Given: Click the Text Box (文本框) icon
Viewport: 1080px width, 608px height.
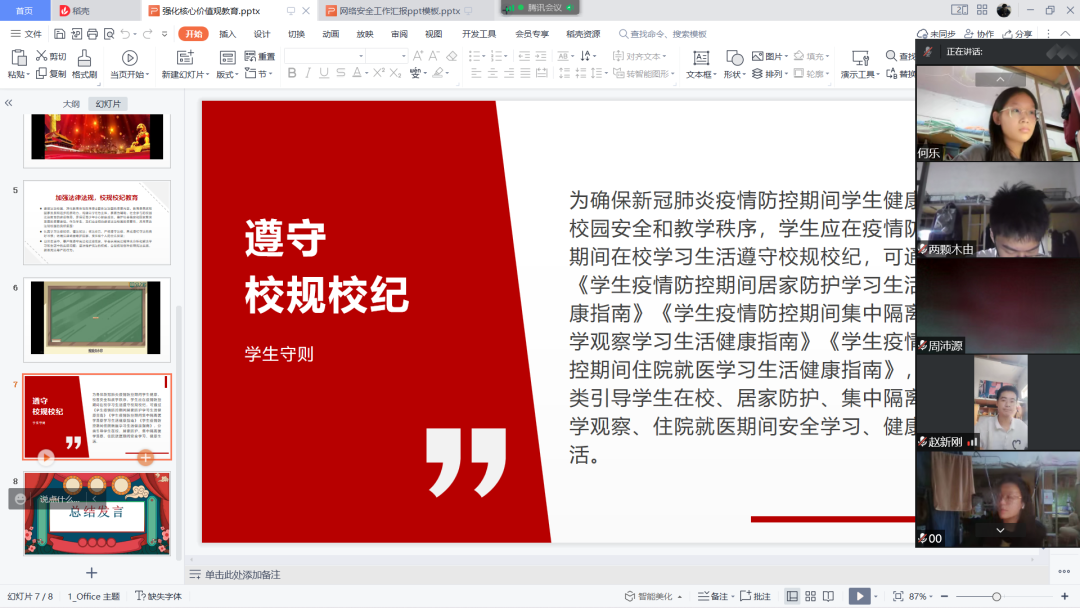Looking at the screenshot, I should (700, 58).
